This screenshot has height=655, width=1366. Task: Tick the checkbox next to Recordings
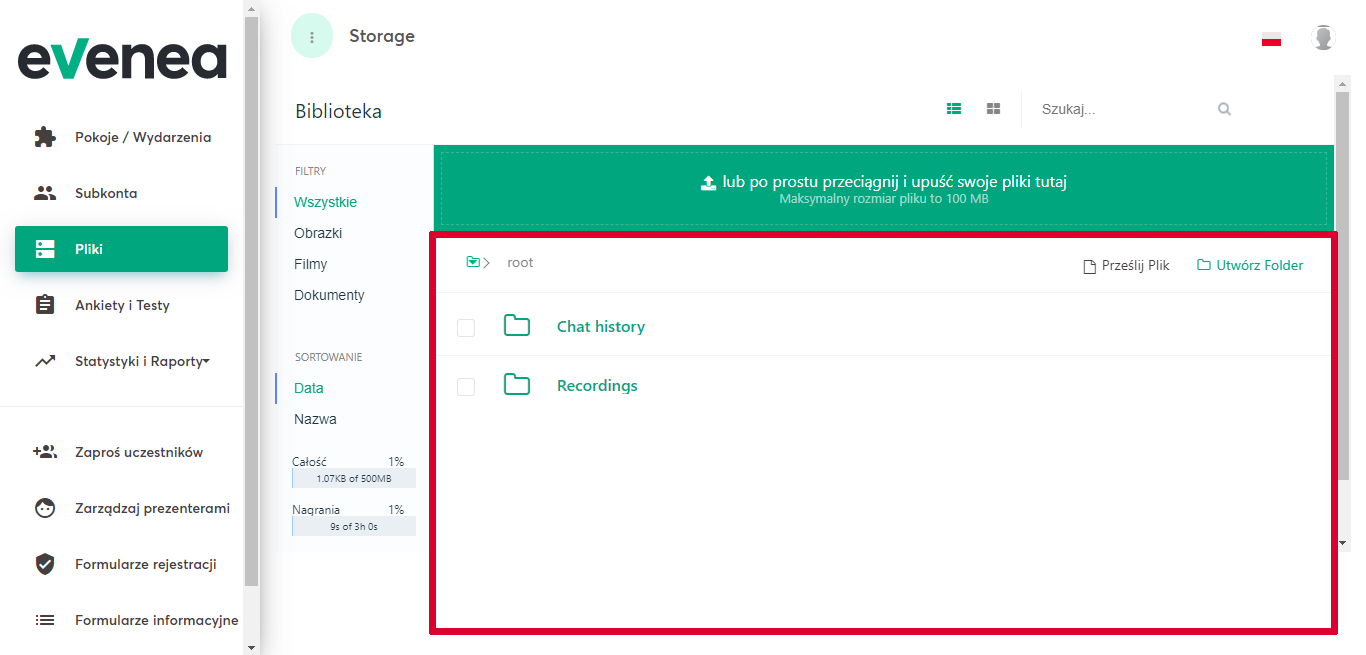(466, 386)
